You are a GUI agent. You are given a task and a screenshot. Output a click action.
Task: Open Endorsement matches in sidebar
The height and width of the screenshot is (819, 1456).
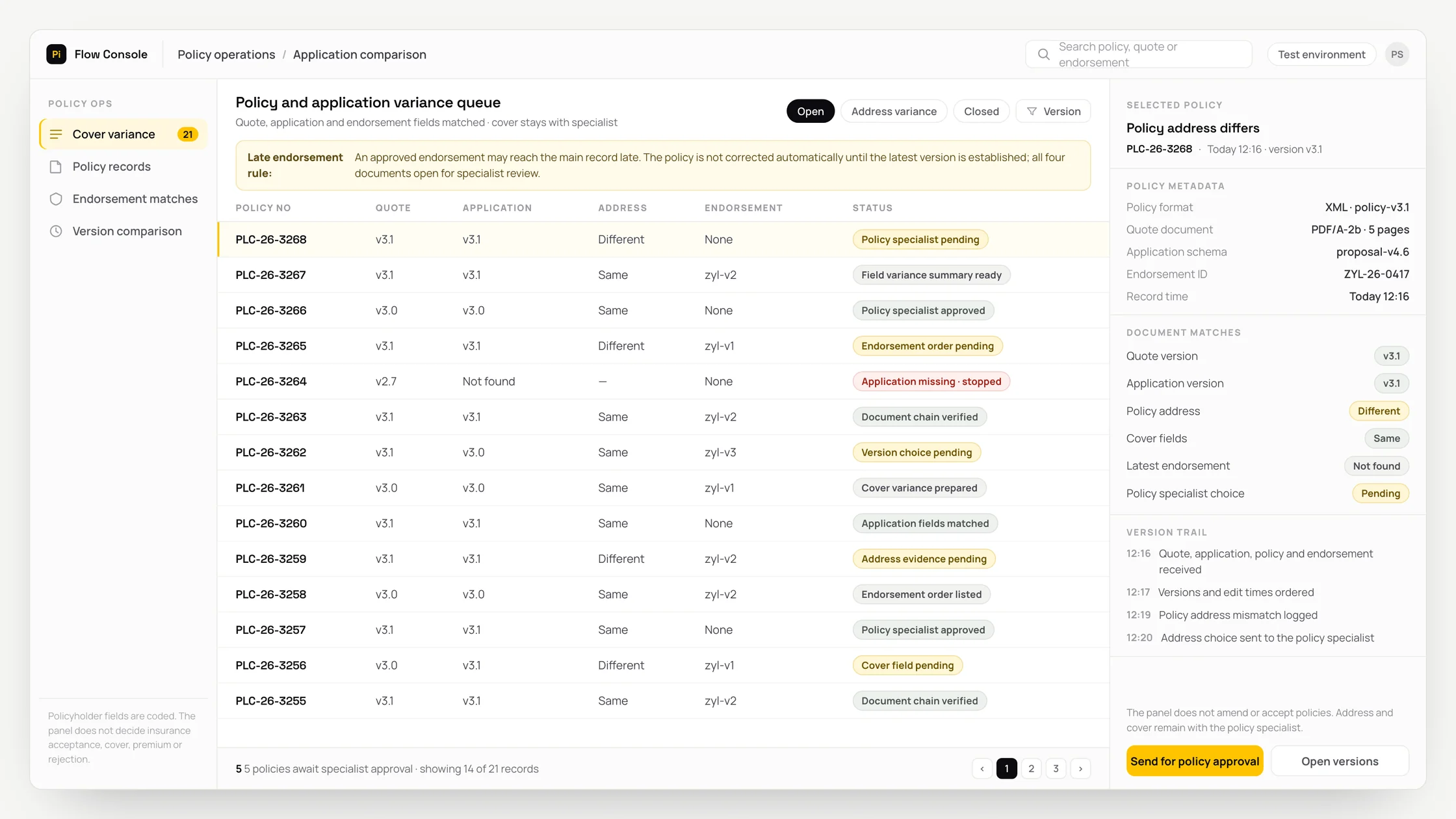[x=123, y=199]
